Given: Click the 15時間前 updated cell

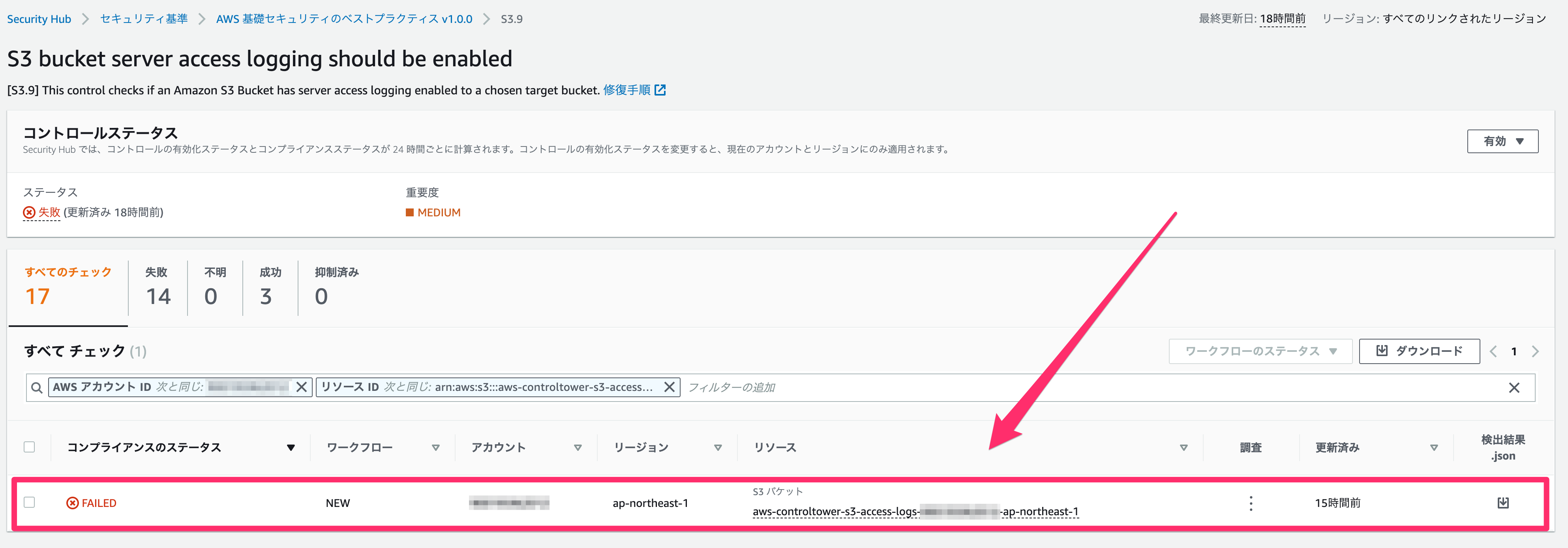Looking at the screenshot, I should [1337, 503].
